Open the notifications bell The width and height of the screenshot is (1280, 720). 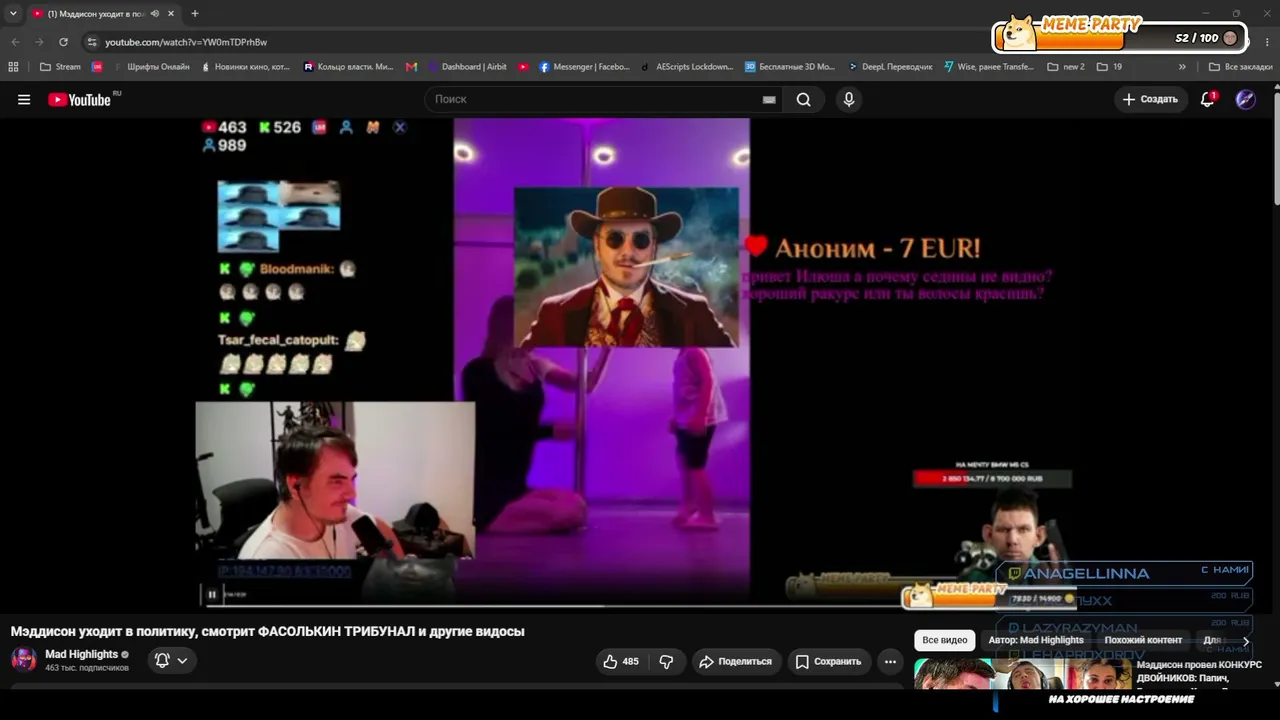point(1208,99)
